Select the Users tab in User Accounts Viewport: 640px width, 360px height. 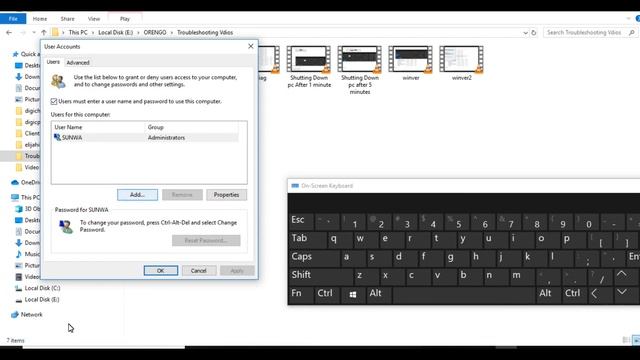pos(53,62)
